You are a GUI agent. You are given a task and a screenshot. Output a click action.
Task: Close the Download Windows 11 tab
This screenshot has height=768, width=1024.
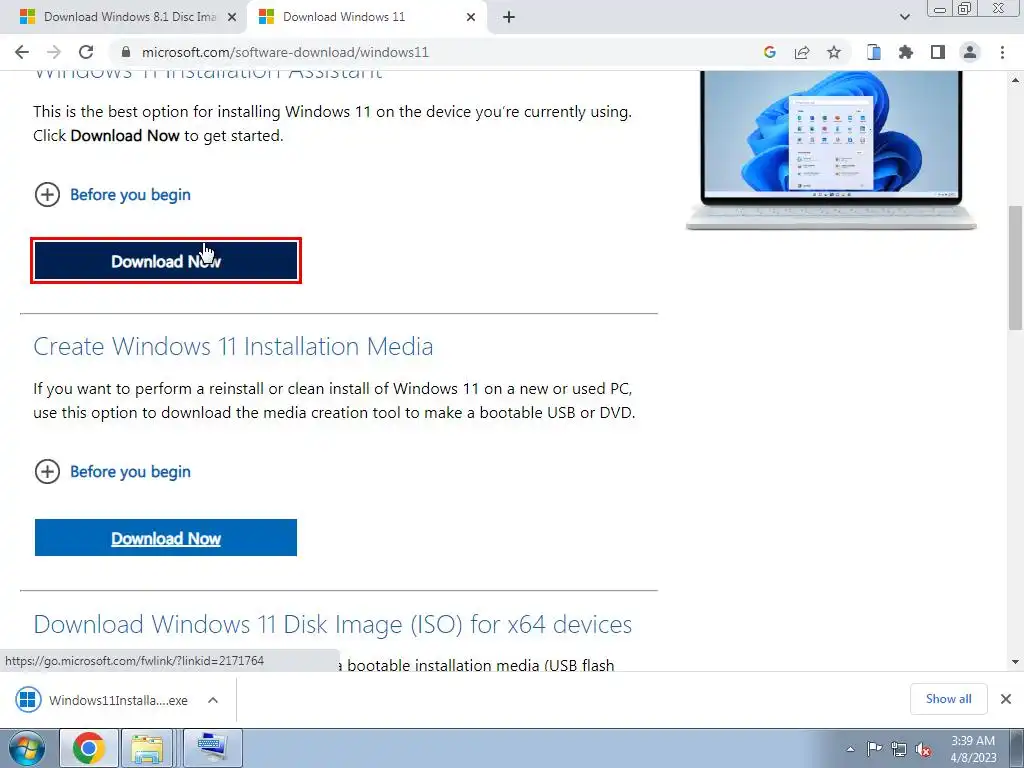tap(471, 17)
